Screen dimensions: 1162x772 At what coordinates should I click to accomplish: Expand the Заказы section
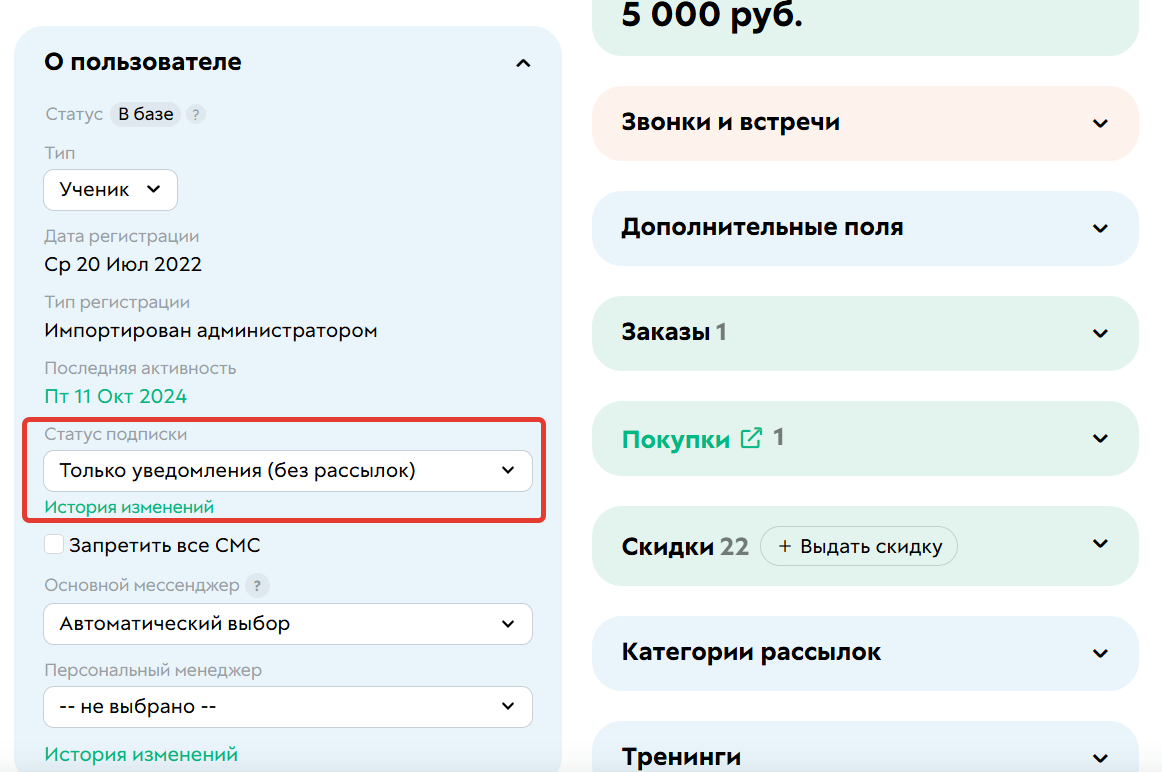coord(1099,333)
